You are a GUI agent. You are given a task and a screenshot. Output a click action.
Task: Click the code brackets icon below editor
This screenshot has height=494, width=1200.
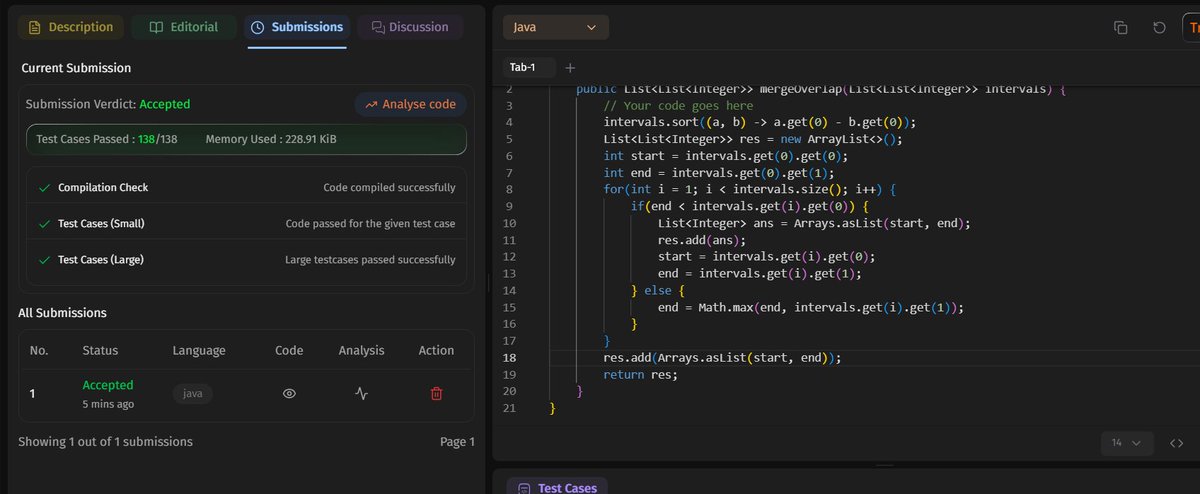(x=1176, y=443)
